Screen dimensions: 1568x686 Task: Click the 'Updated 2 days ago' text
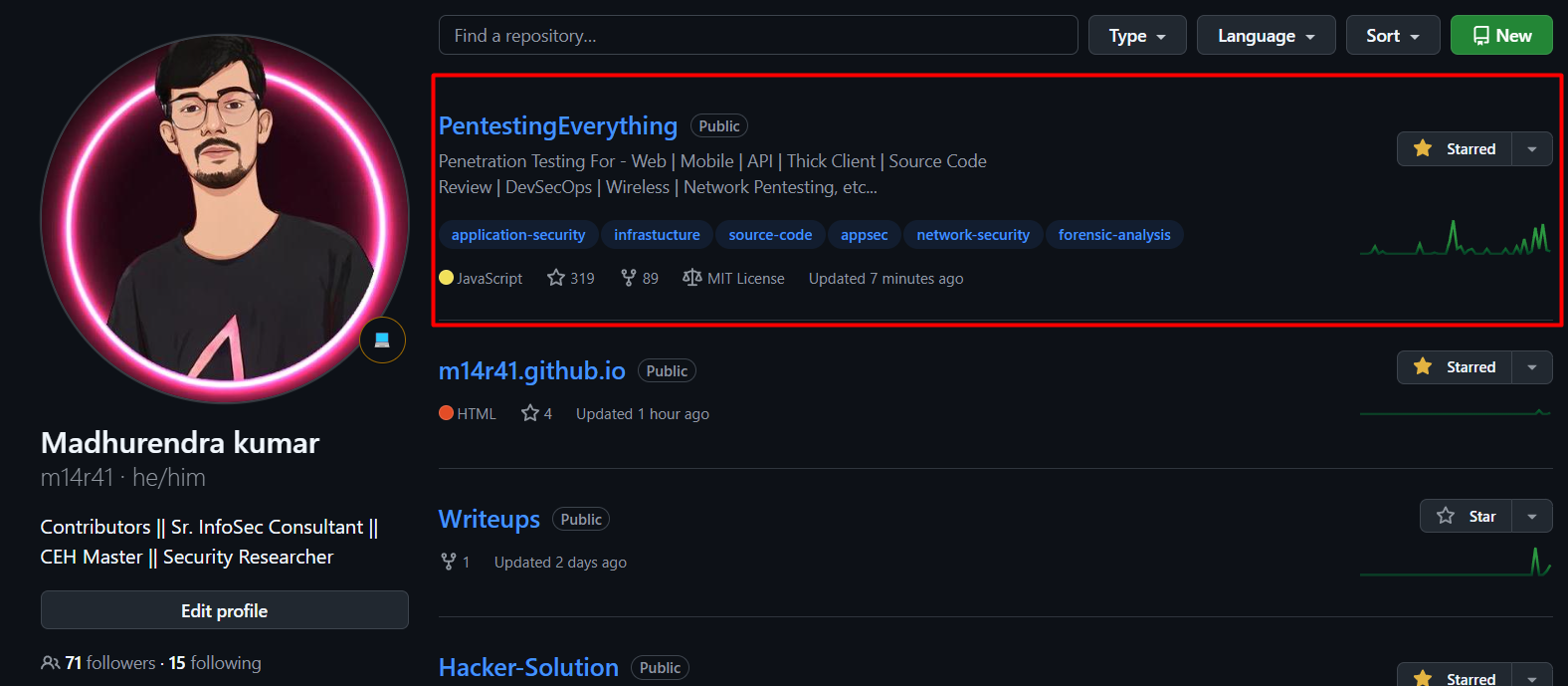point(560,563)
